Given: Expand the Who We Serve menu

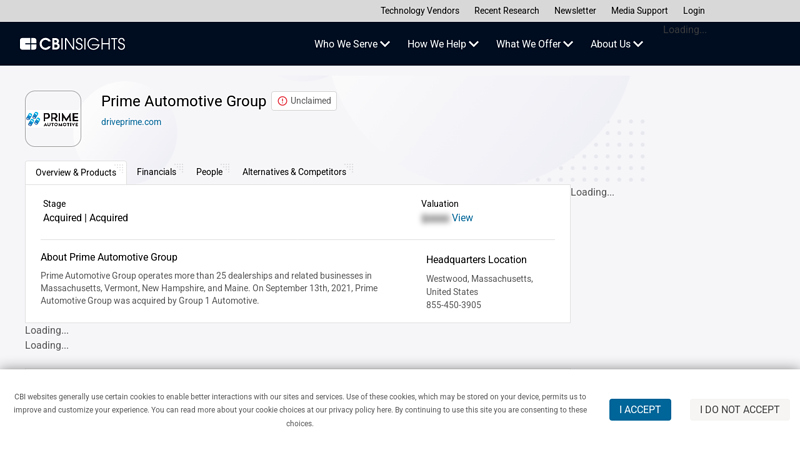Looking at the screenshot, I should pos(352,44).
